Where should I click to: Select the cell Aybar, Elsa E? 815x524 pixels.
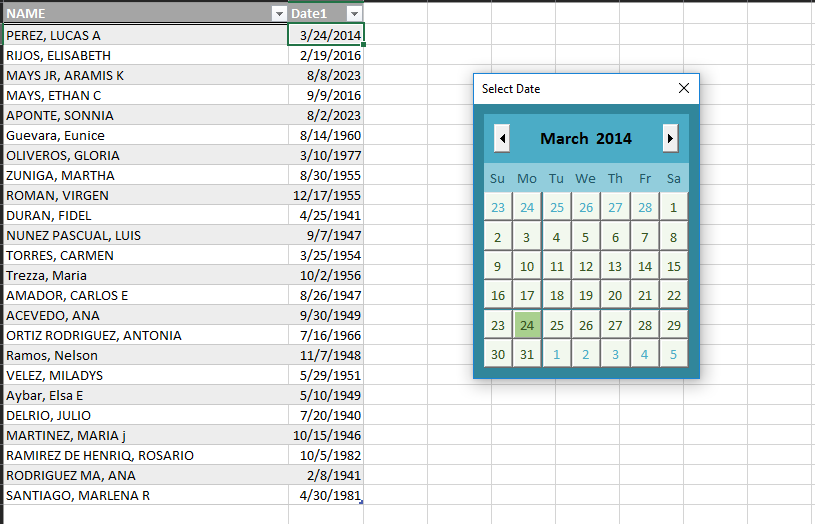146,396
